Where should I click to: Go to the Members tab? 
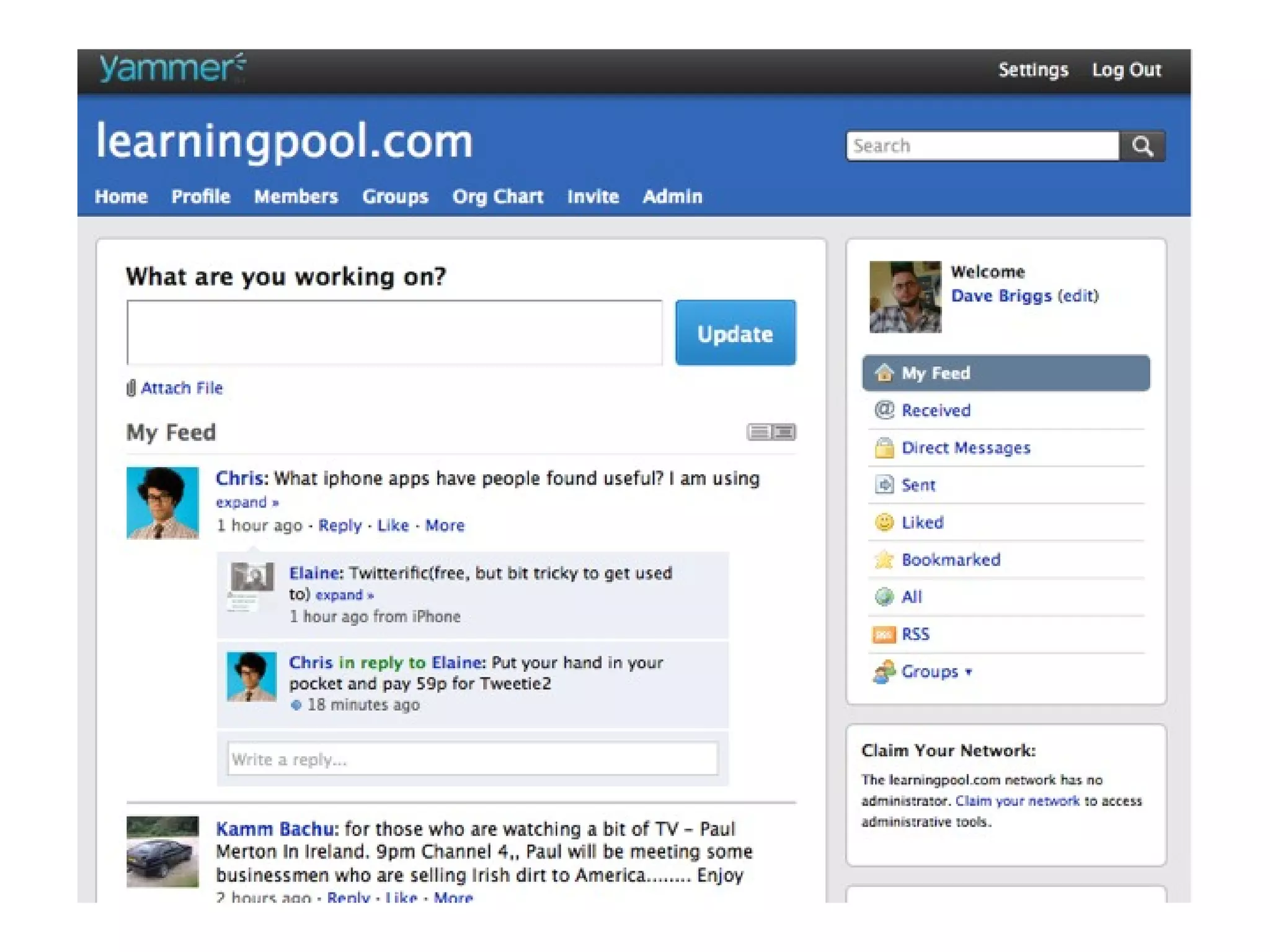click(x=296, y=196)
